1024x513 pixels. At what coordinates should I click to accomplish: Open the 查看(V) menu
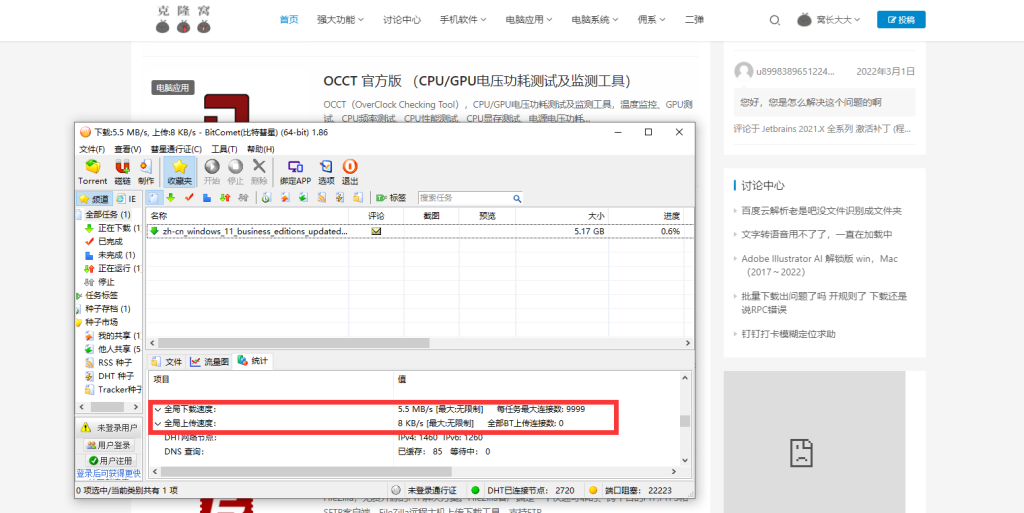point(127,149)
